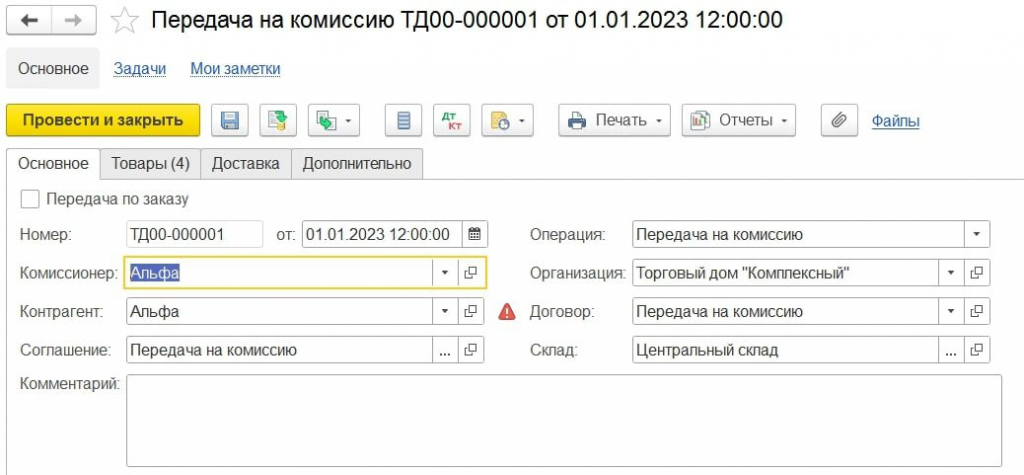The image size is (1024, 475).
Task: Click the Договор field Передача на комиссию
Action: (x=786, y=312)
